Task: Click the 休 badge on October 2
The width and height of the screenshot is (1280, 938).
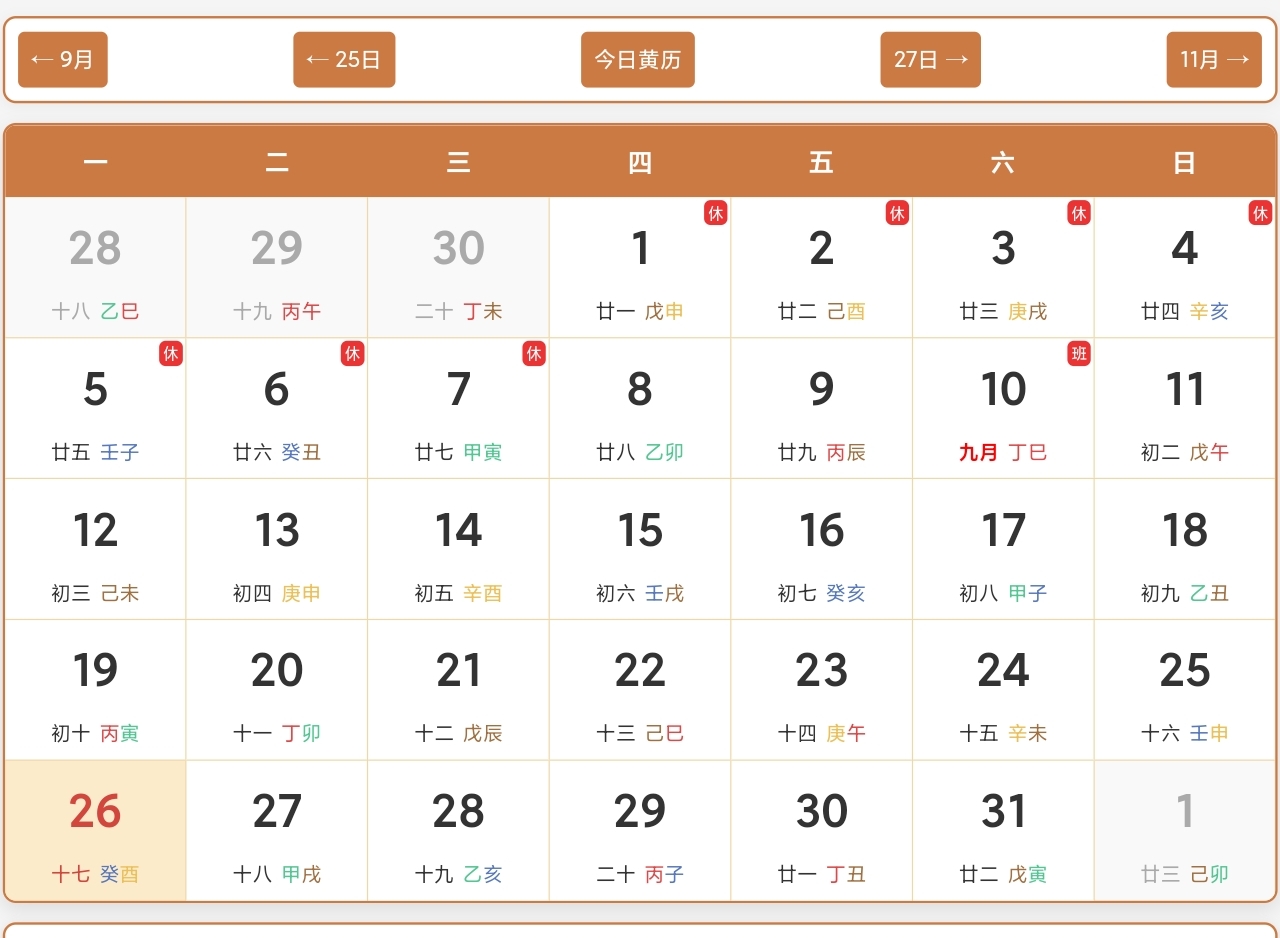Action: (897, 213)
